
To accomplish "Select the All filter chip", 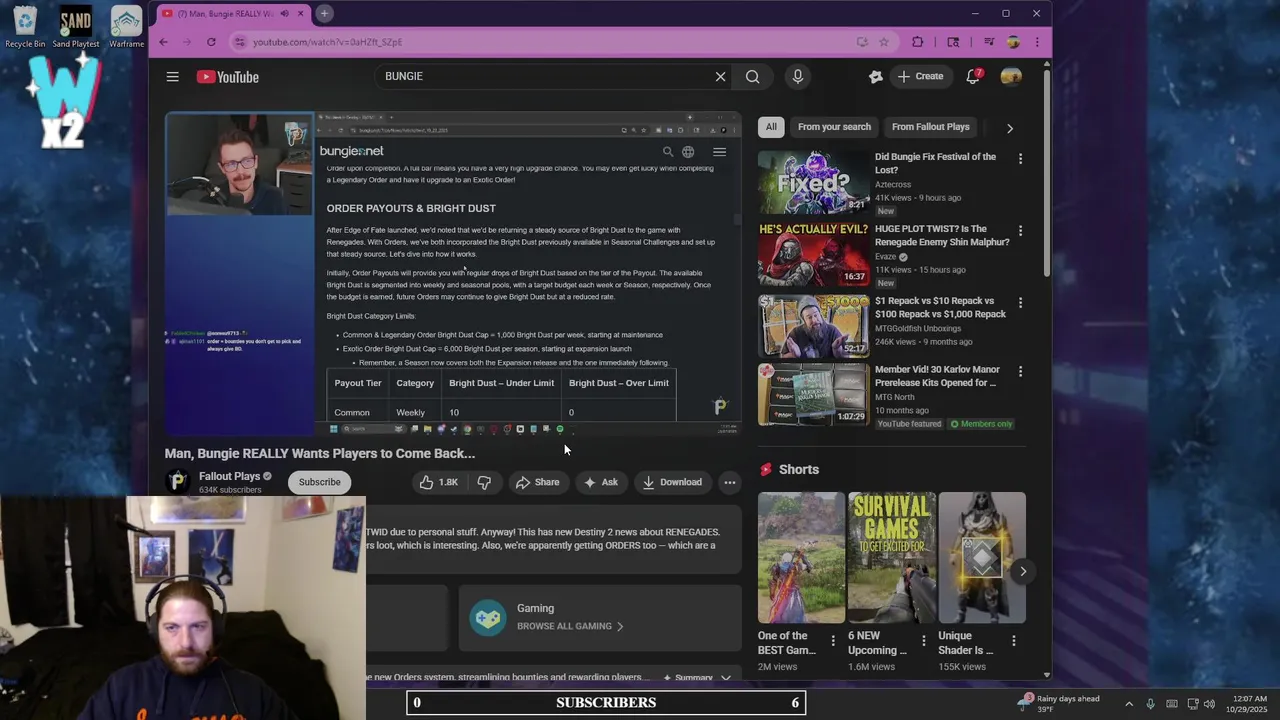I will [x=771, y=127].
